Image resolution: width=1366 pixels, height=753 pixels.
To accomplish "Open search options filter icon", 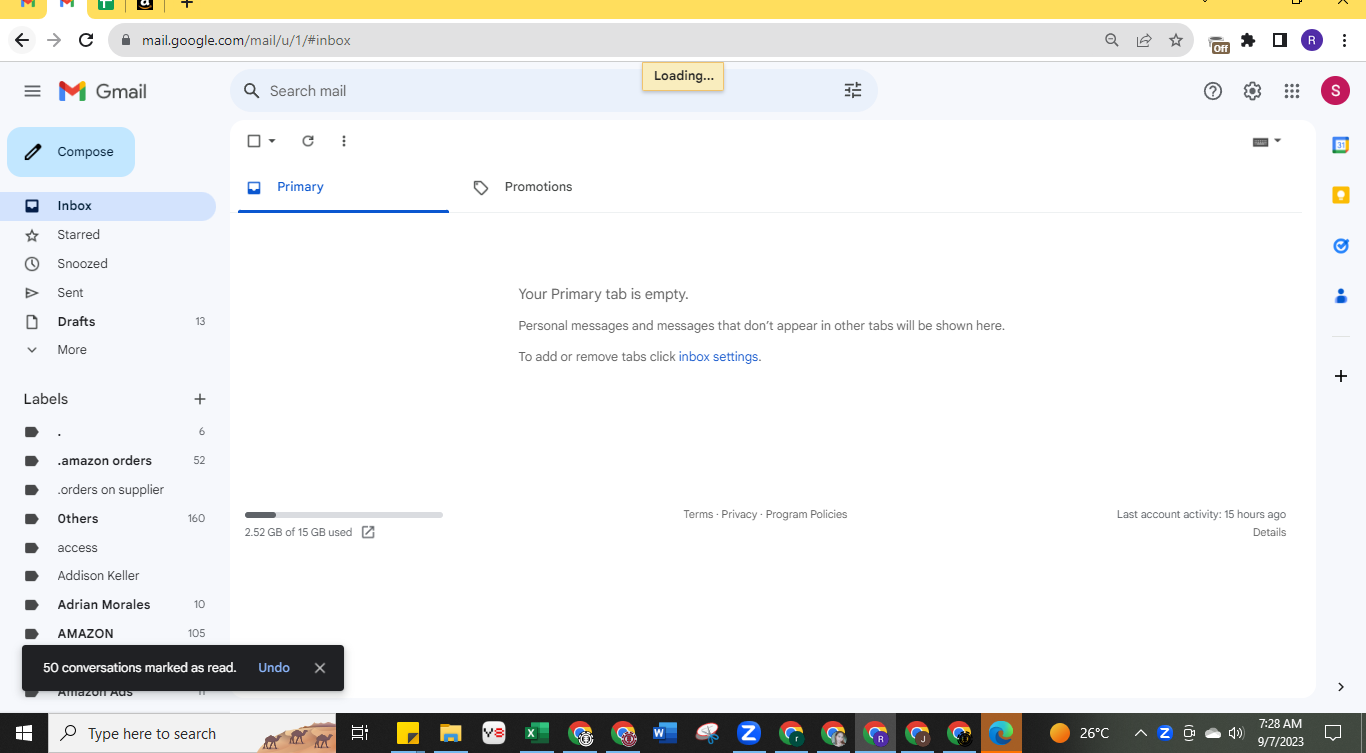I will click(853, 91).
